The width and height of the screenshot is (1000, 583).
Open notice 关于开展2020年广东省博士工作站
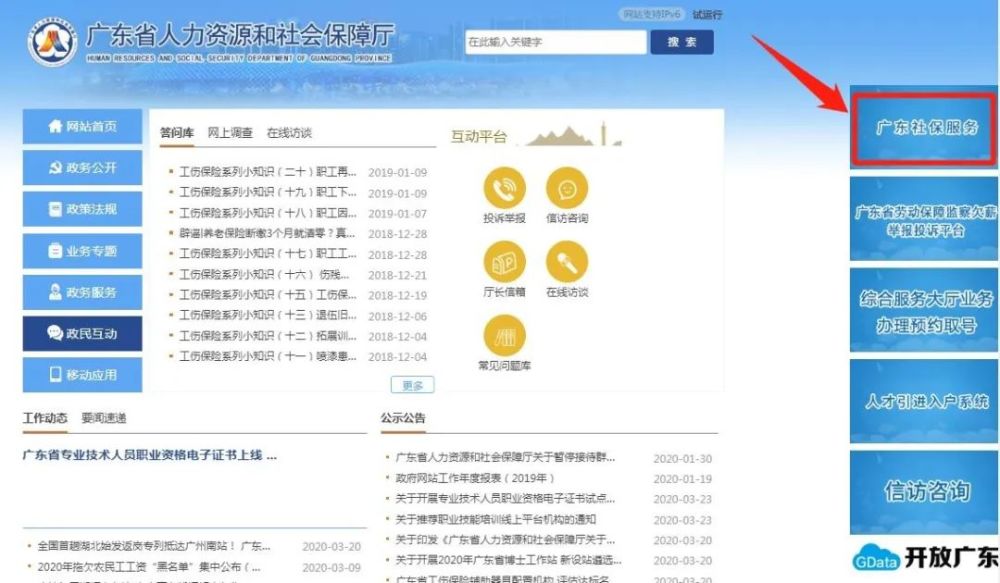[x=508, y=561]
